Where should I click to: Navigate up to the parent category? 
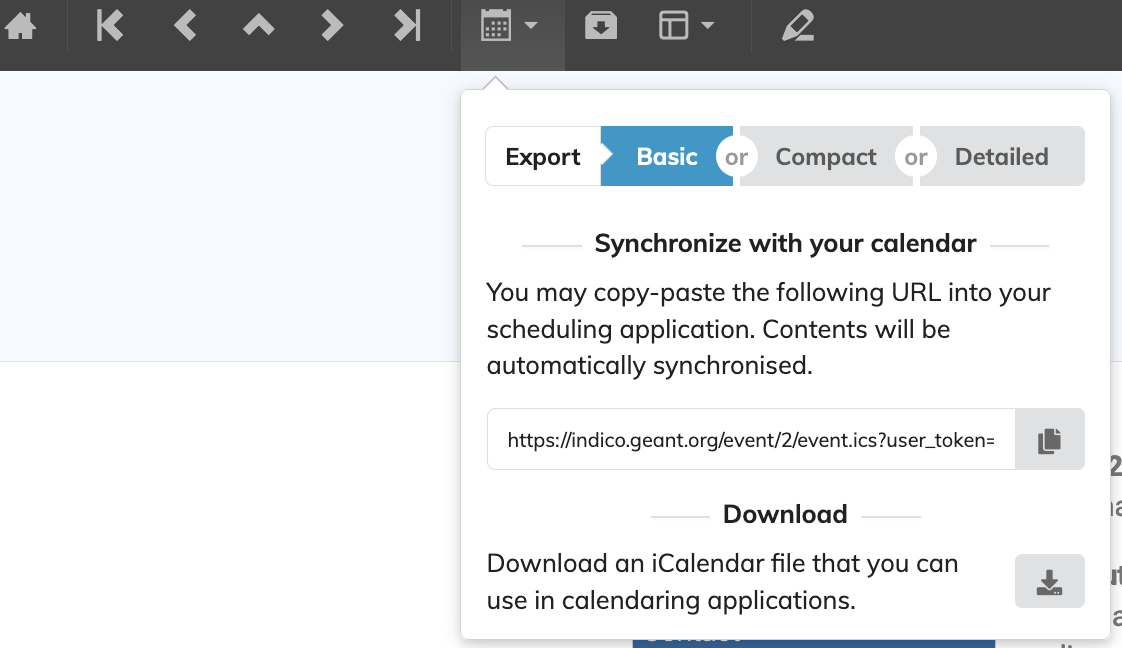click(258, 26)
